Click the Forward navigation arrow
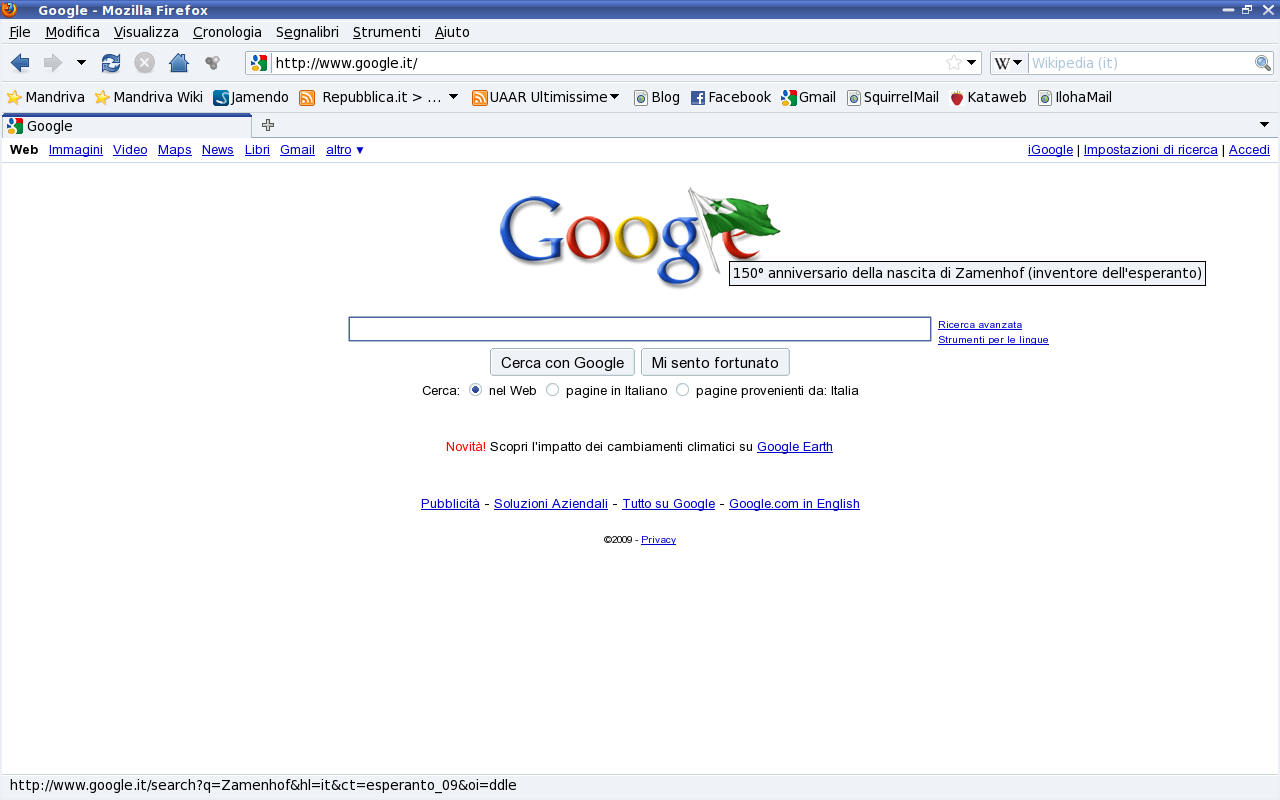 53,63
